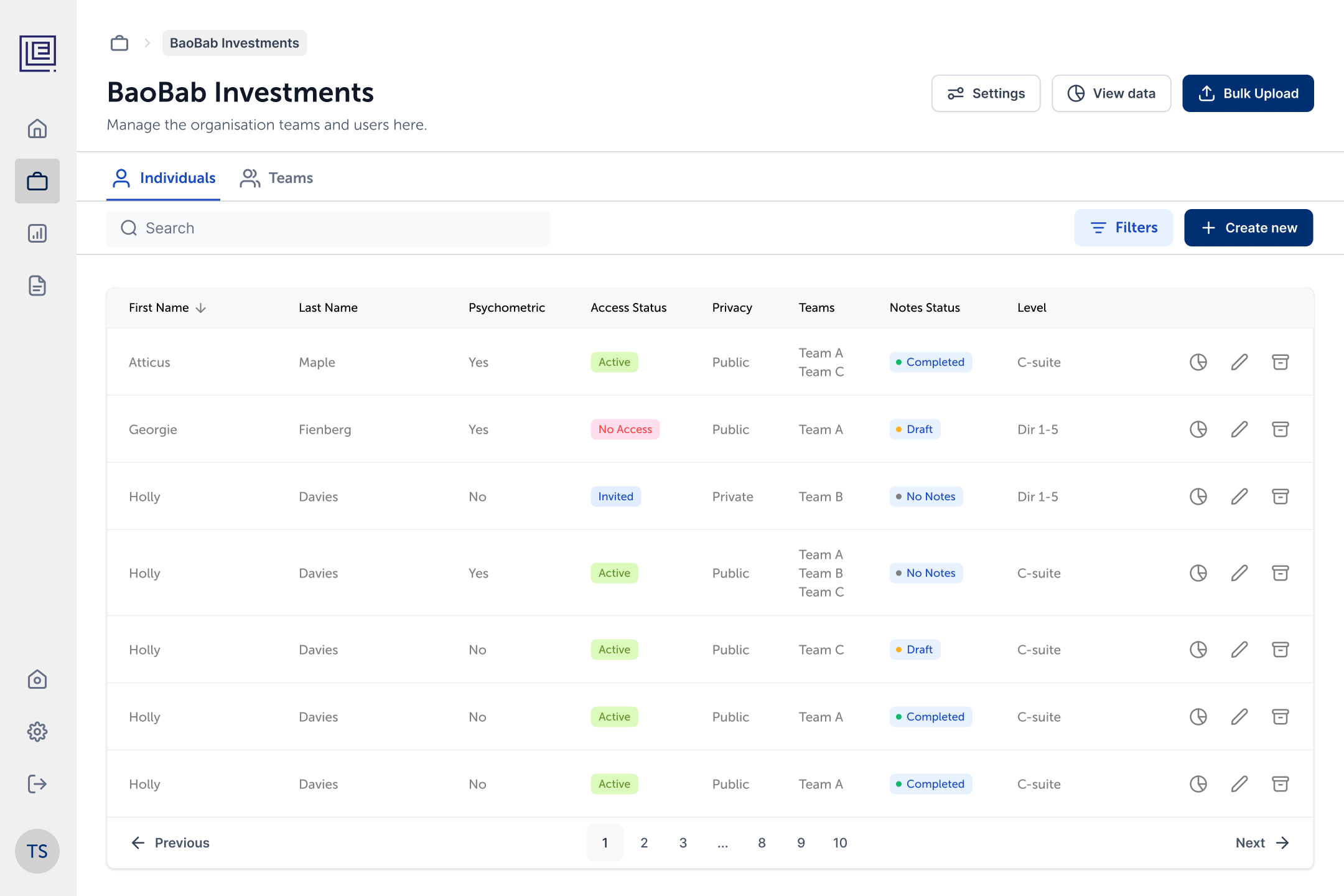Click the Settings button

tap(986, 93)
